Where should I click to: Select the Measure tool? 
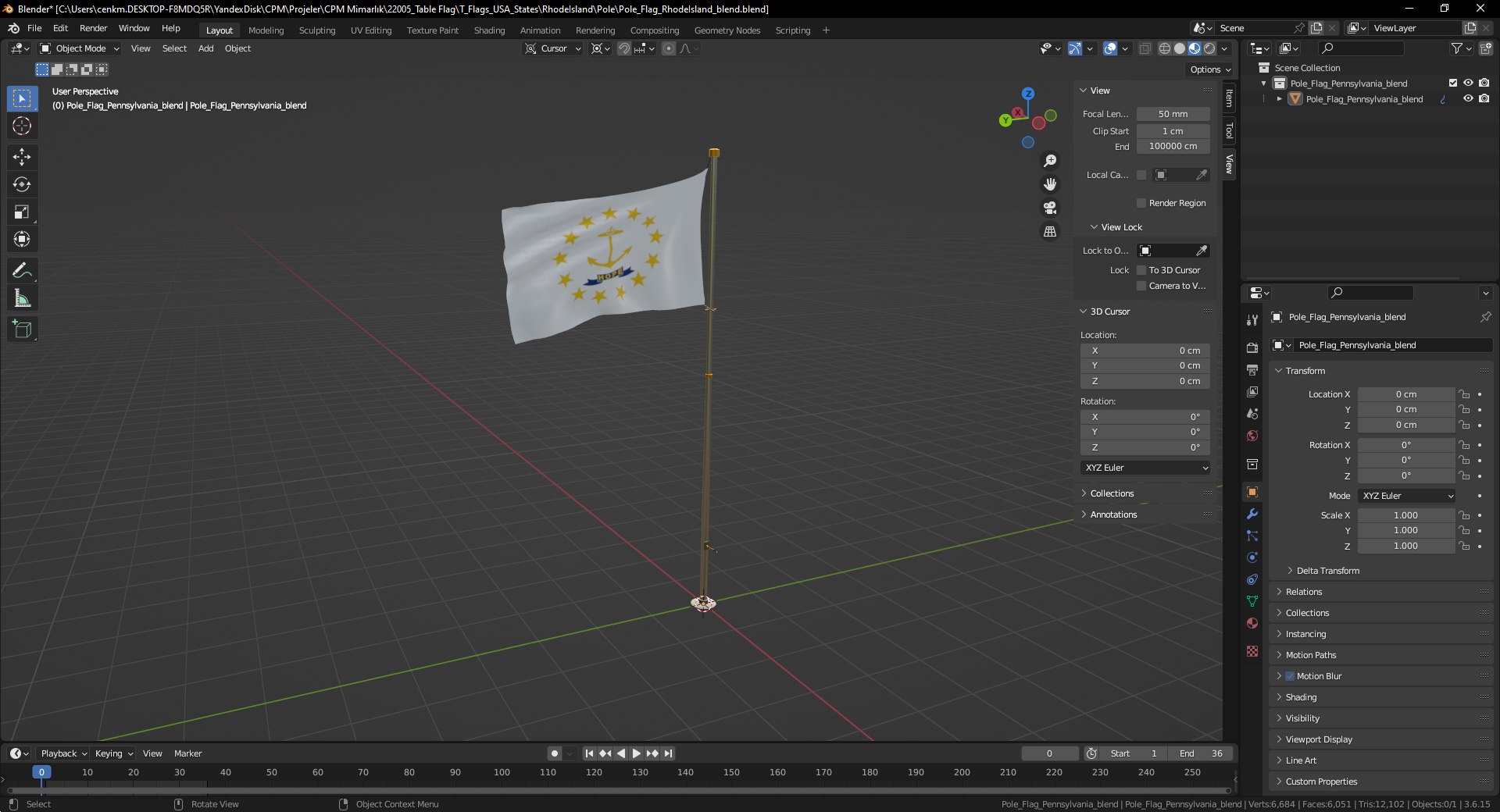coord(22,298)
